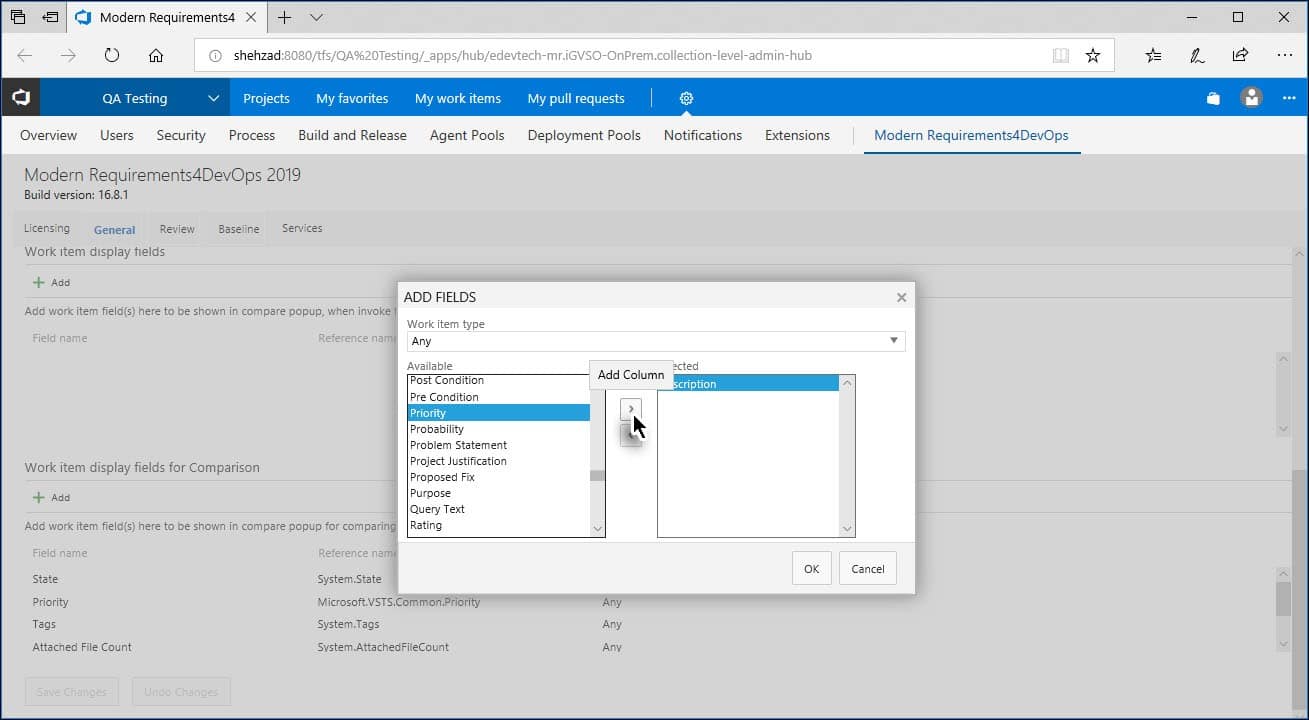Switch to the Extensions tab
1309x720 pixels.
pyautogui.click(x=797, y=135)
